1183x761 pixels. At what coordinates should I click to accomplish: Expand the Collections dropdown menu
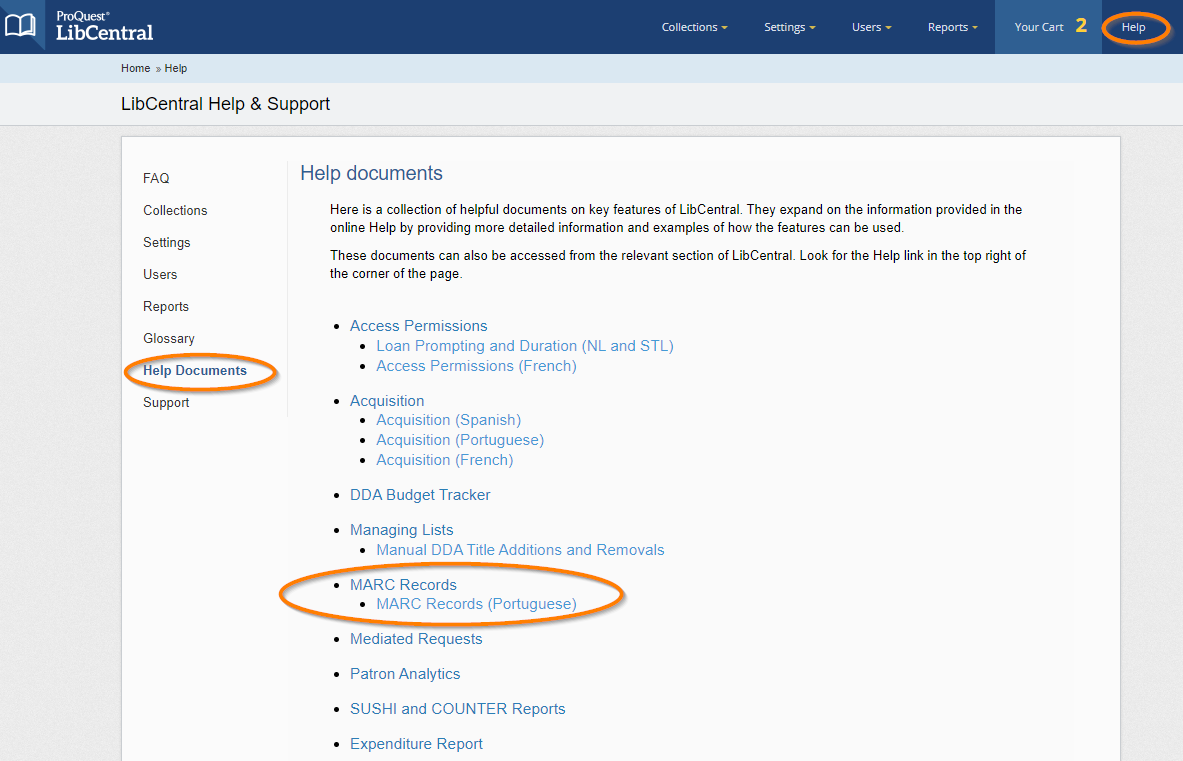tap(694, 27)
